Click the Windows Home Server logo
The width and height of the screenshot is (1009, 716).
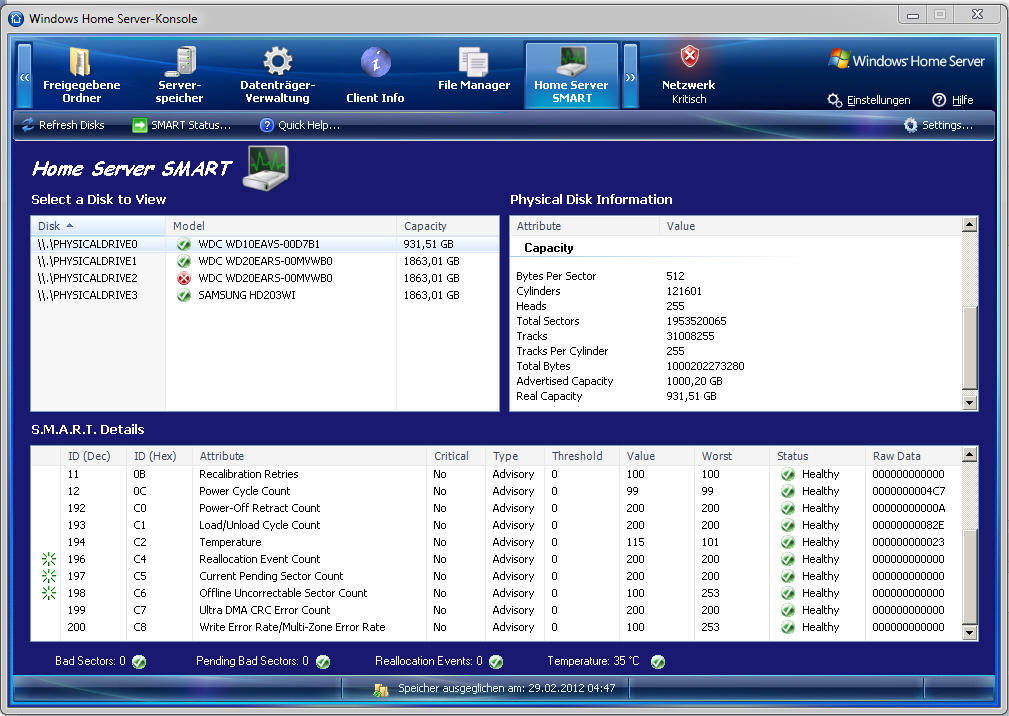(904, 60)
